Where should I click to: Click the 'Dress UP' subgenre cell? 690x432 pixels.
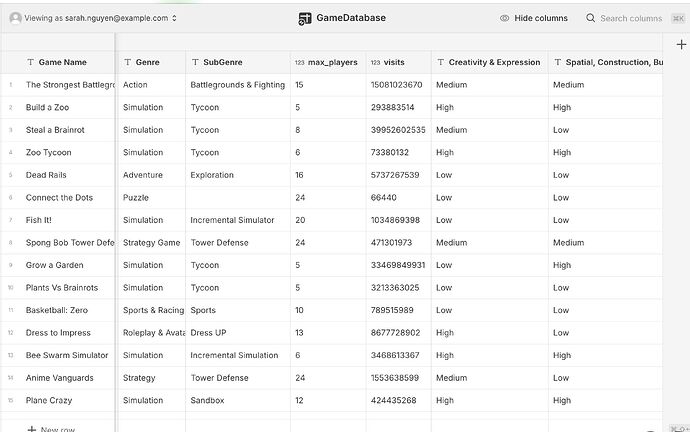click(x=238, y=333)
